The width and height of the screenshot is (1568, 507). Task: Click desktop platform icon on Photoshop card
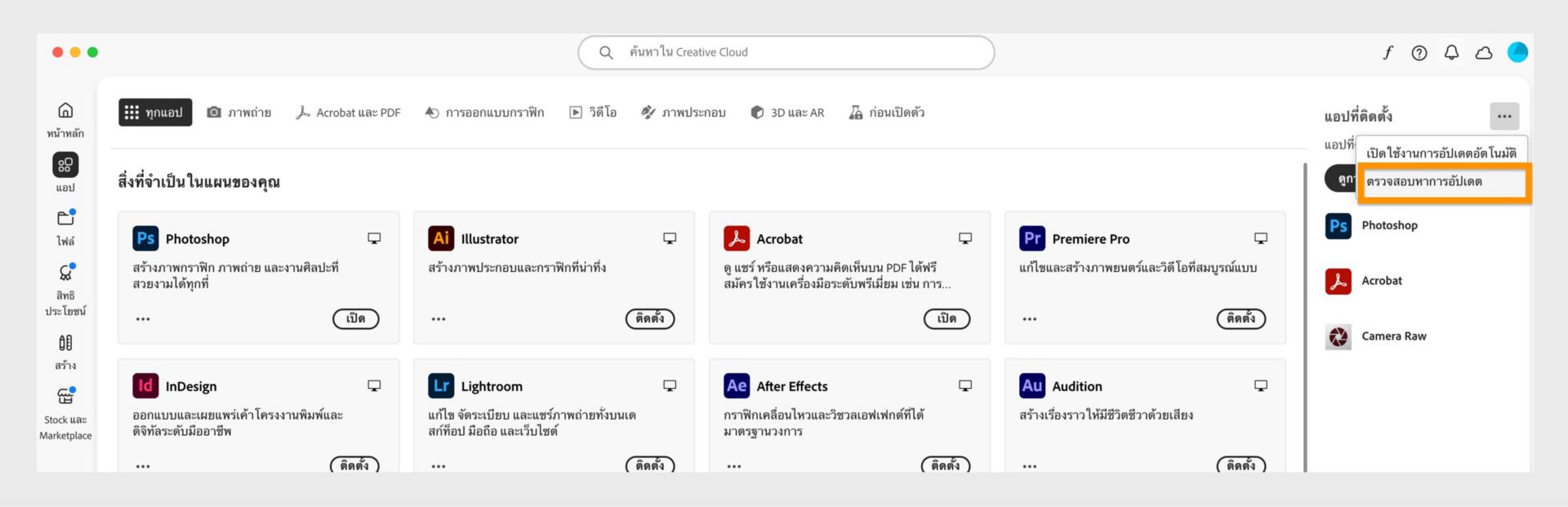click(x=374, y=238)
